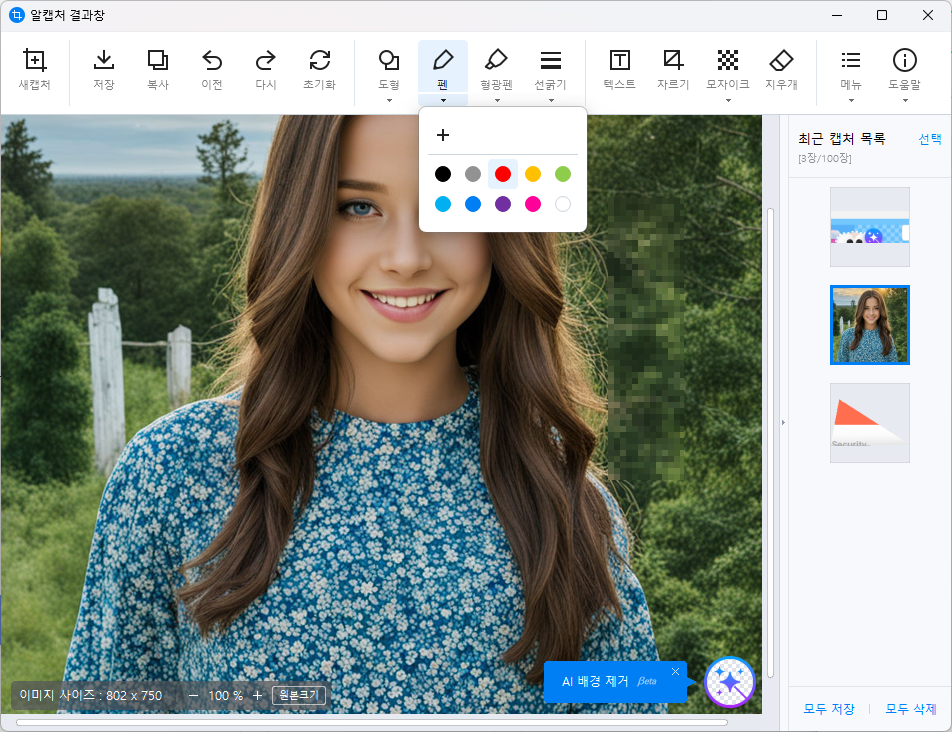Click the 원본크기 original size button
This screenshot has height=732, width=952.
click(299, 695)
